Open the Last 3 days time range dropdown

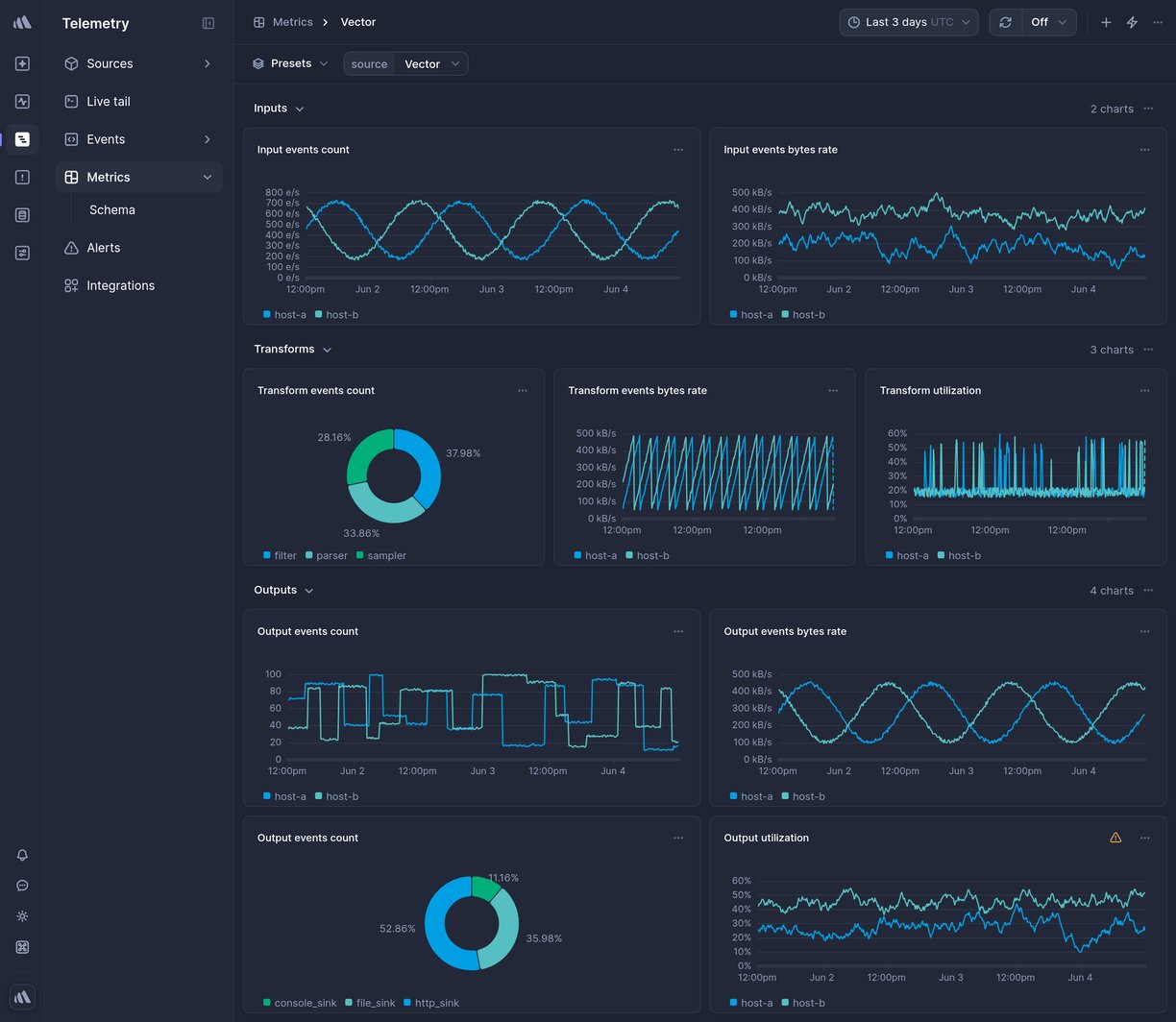909,22
